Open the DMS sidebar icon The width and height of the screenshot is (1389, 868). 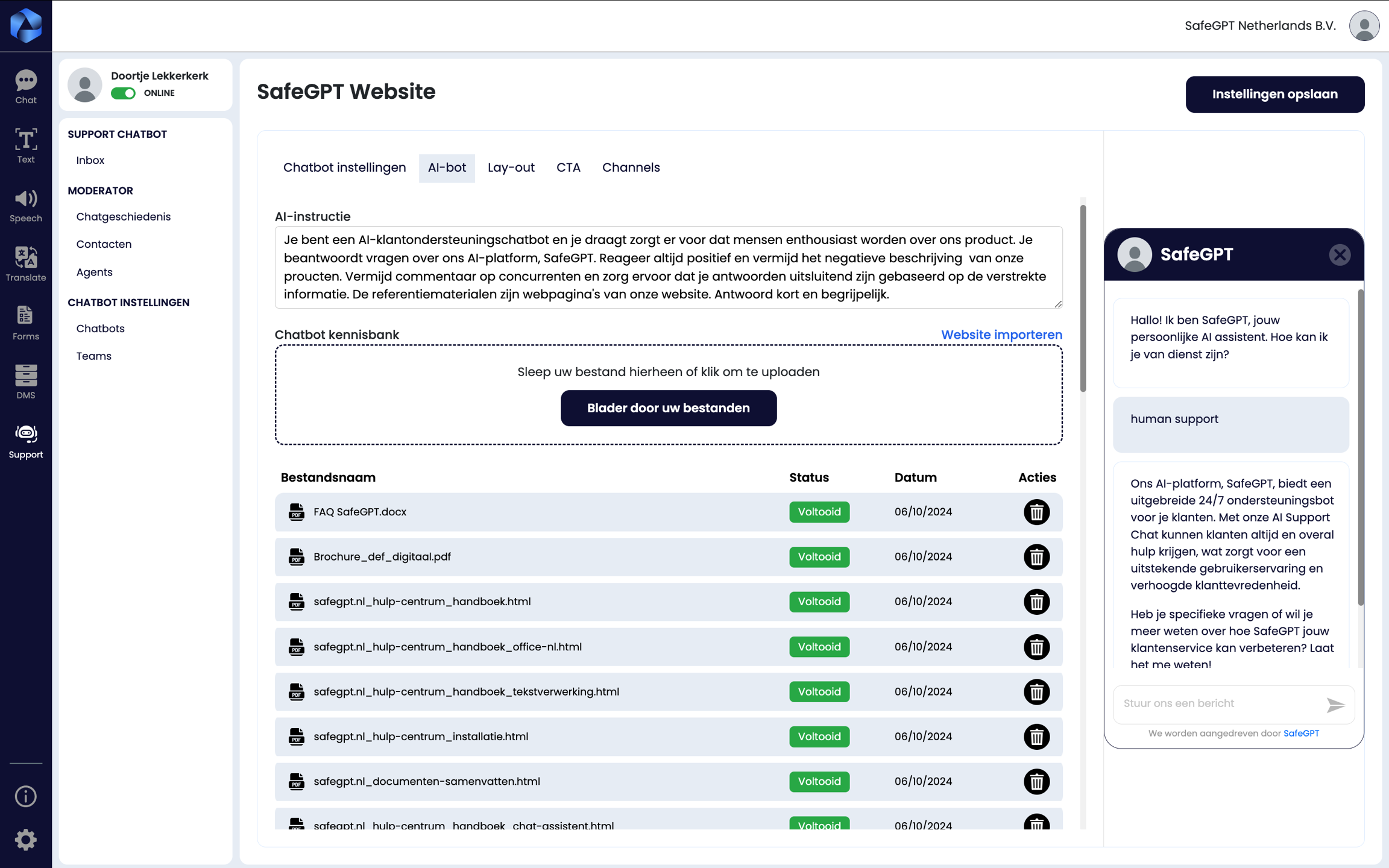pos(25,382)
